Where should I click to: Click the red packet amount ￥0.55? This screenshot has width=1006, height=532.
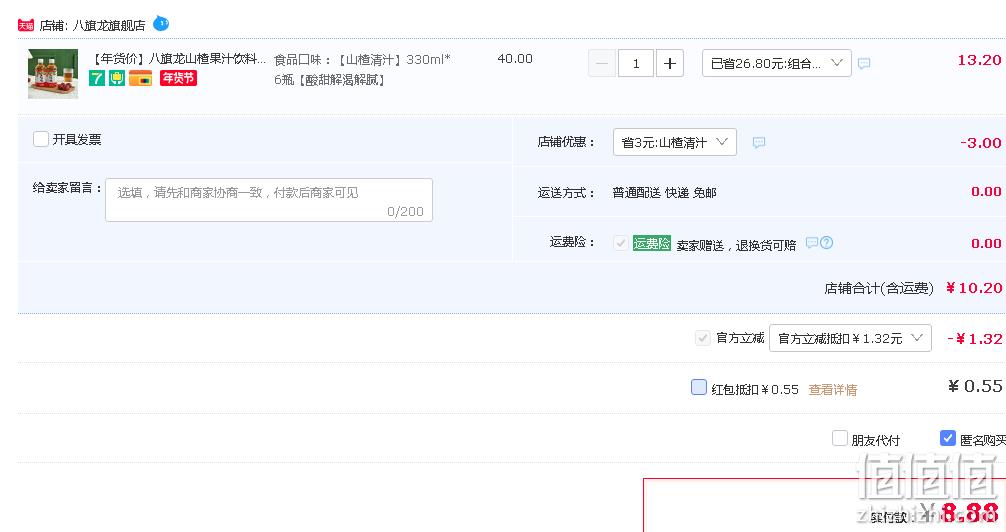pos(975,386)
